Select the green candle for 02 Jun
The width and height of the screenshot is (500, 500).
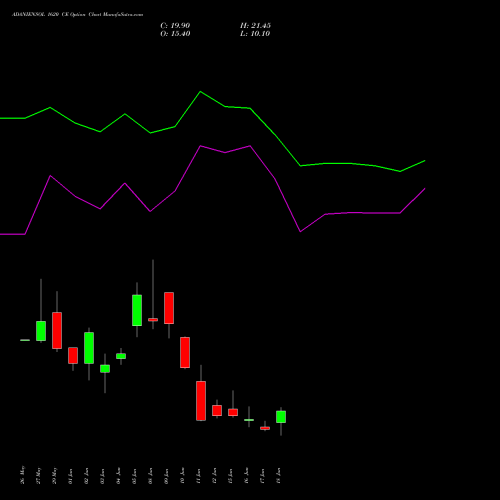[x=89, y=348]
